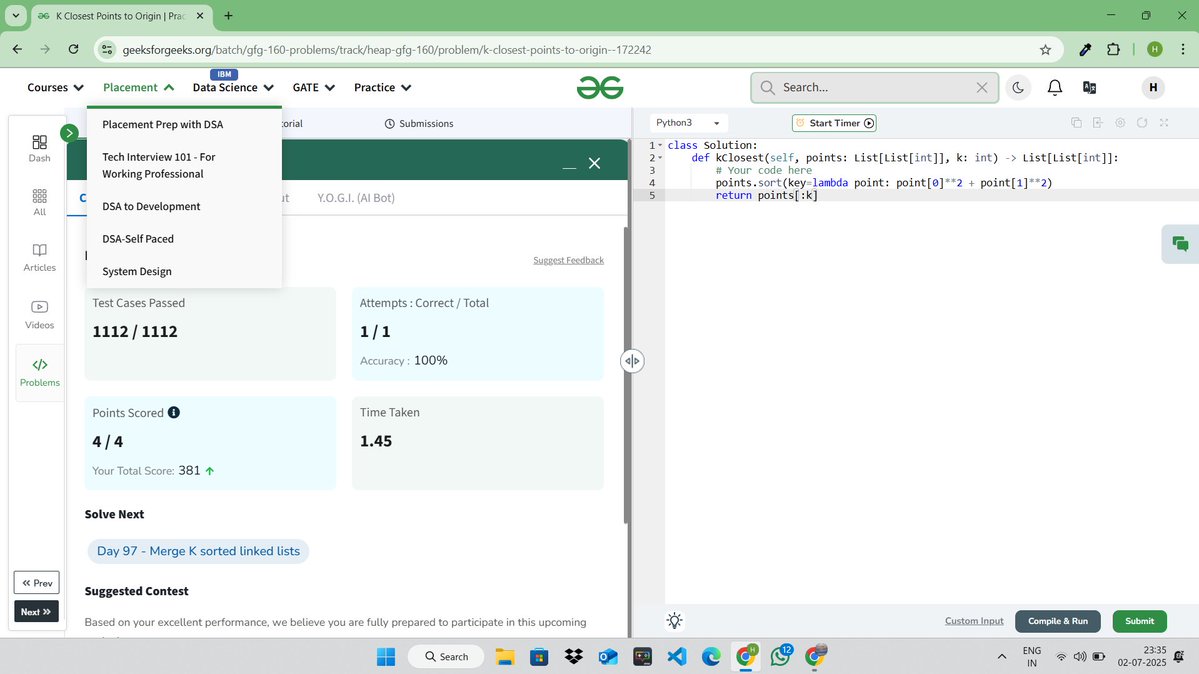Collapse code fold on line 2
The width and height of the screenshot is (1199, 674).
[x=660, y=158]
